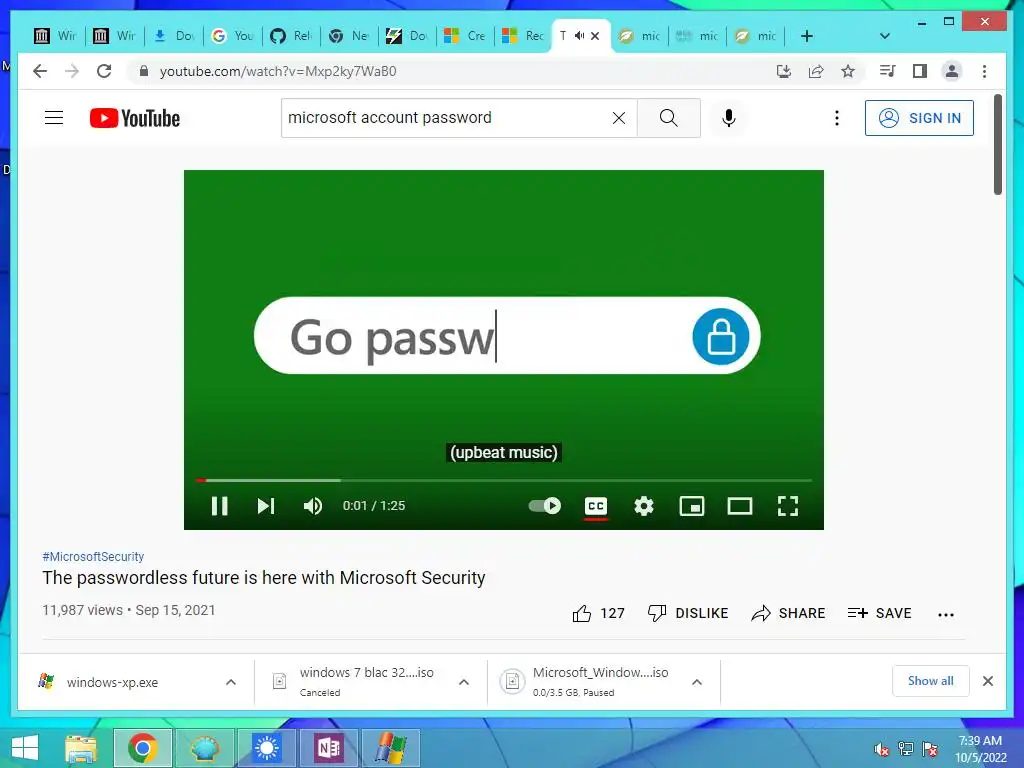1024x768 pixels.
Task: Reload the current page
Action: click(x=104, y=71)
